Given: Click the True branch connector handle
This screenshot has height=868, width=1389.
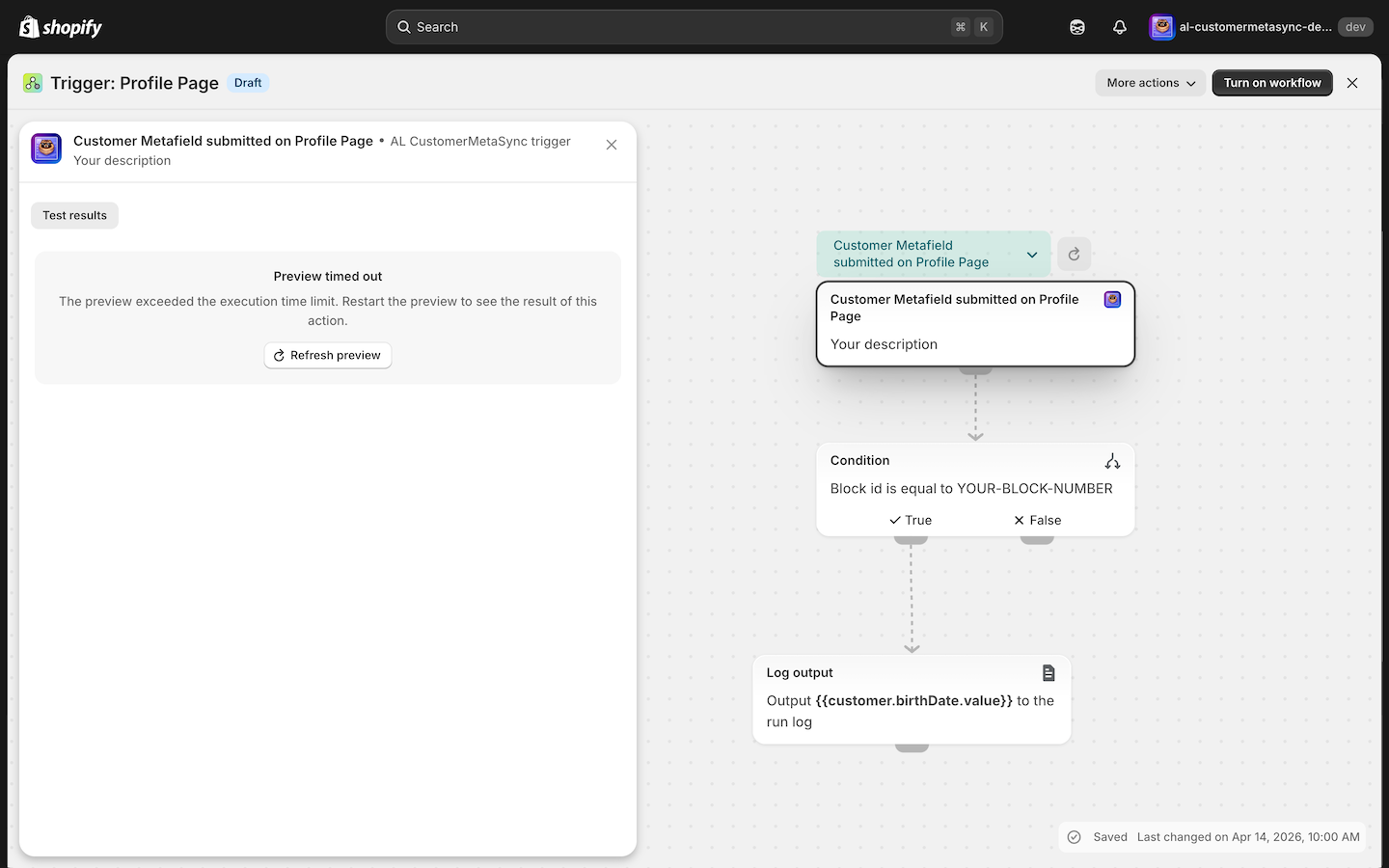Looking at the screenshot, I should coord(911,540).
